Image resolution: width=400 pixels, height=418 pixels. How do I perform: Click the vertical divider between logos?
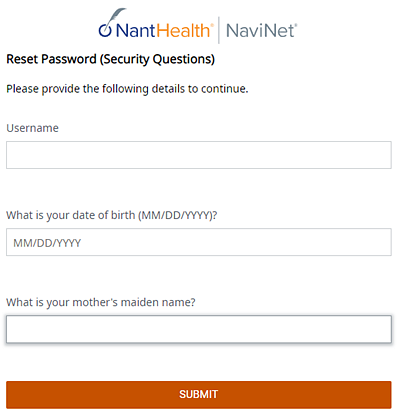[219, 30]
